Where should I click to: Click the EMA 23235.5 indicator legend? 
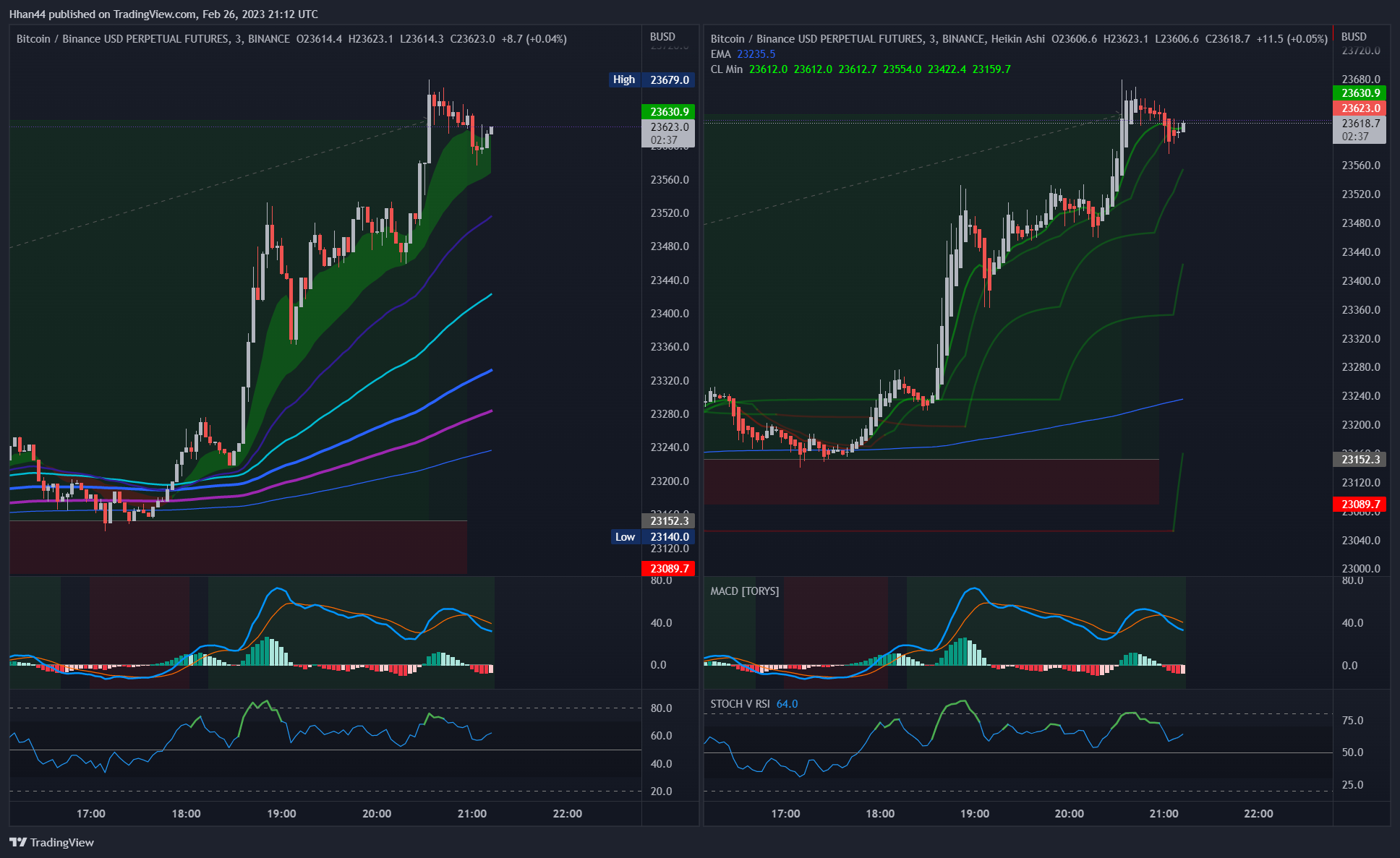tap(743, 54)
